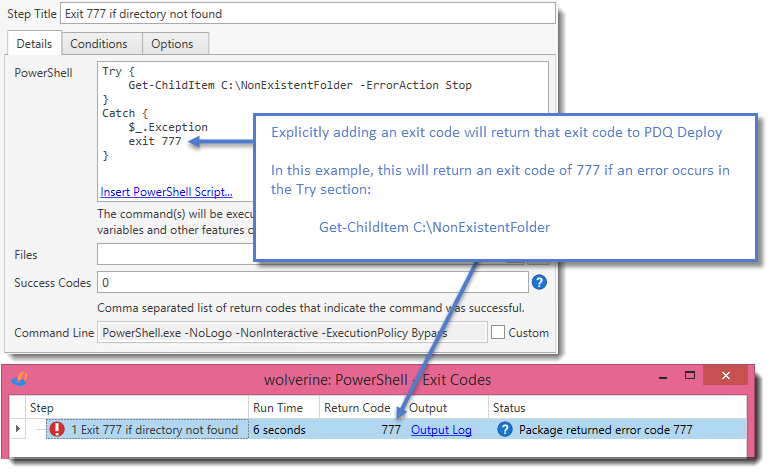The image size is (769, 472).
Task: Sort by the Status column header
Action: point(617,408)
